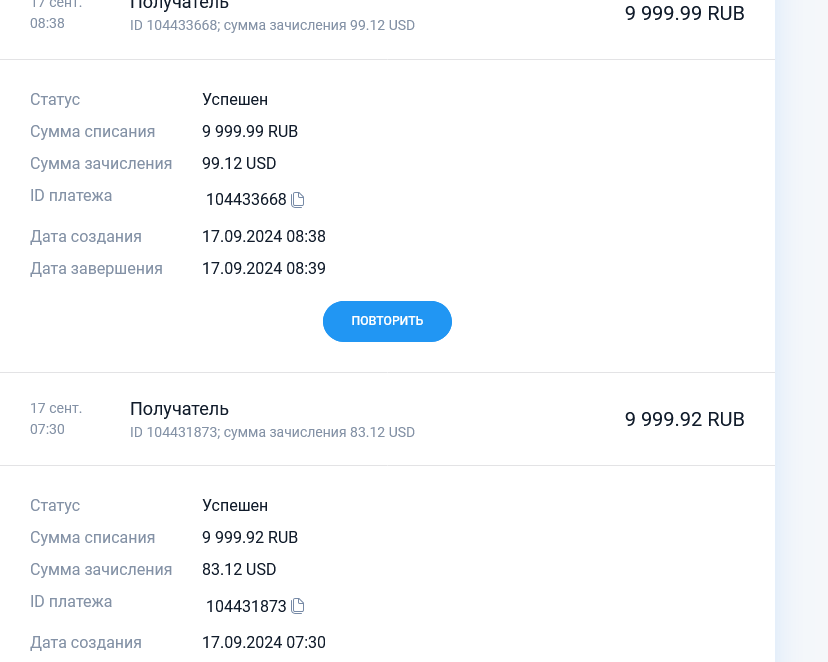This screenshot has height=662, width=828.
Task: Click completion date 17.09.2024 08:39
Action: (264, 268)
